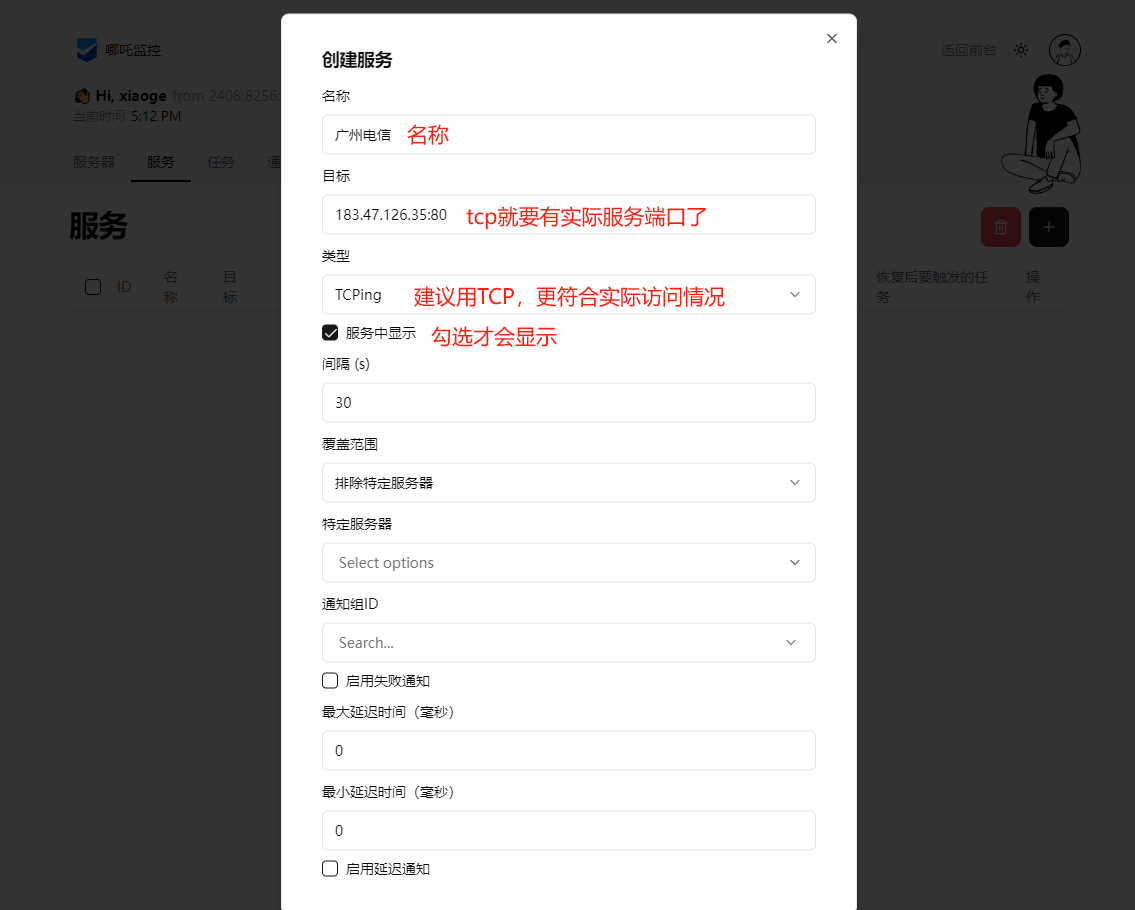Open the specific servers Select options dropdown

(567, 563)
